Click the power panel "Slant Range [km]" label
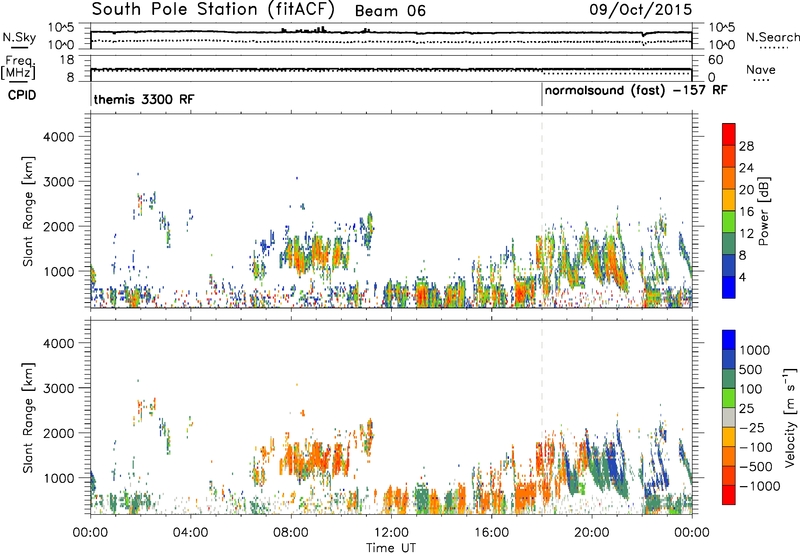This screenshot has height=554, width=800. 28,211
